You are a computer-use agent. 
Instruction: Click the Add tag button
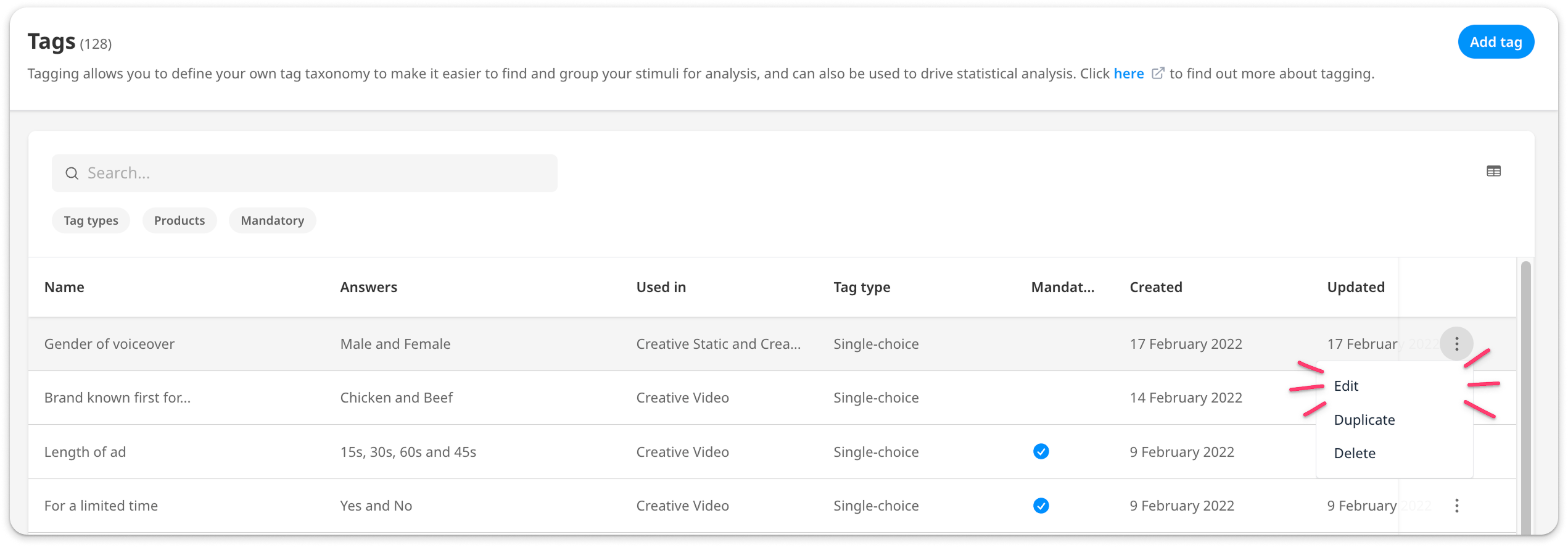[x=1495, y=42]
